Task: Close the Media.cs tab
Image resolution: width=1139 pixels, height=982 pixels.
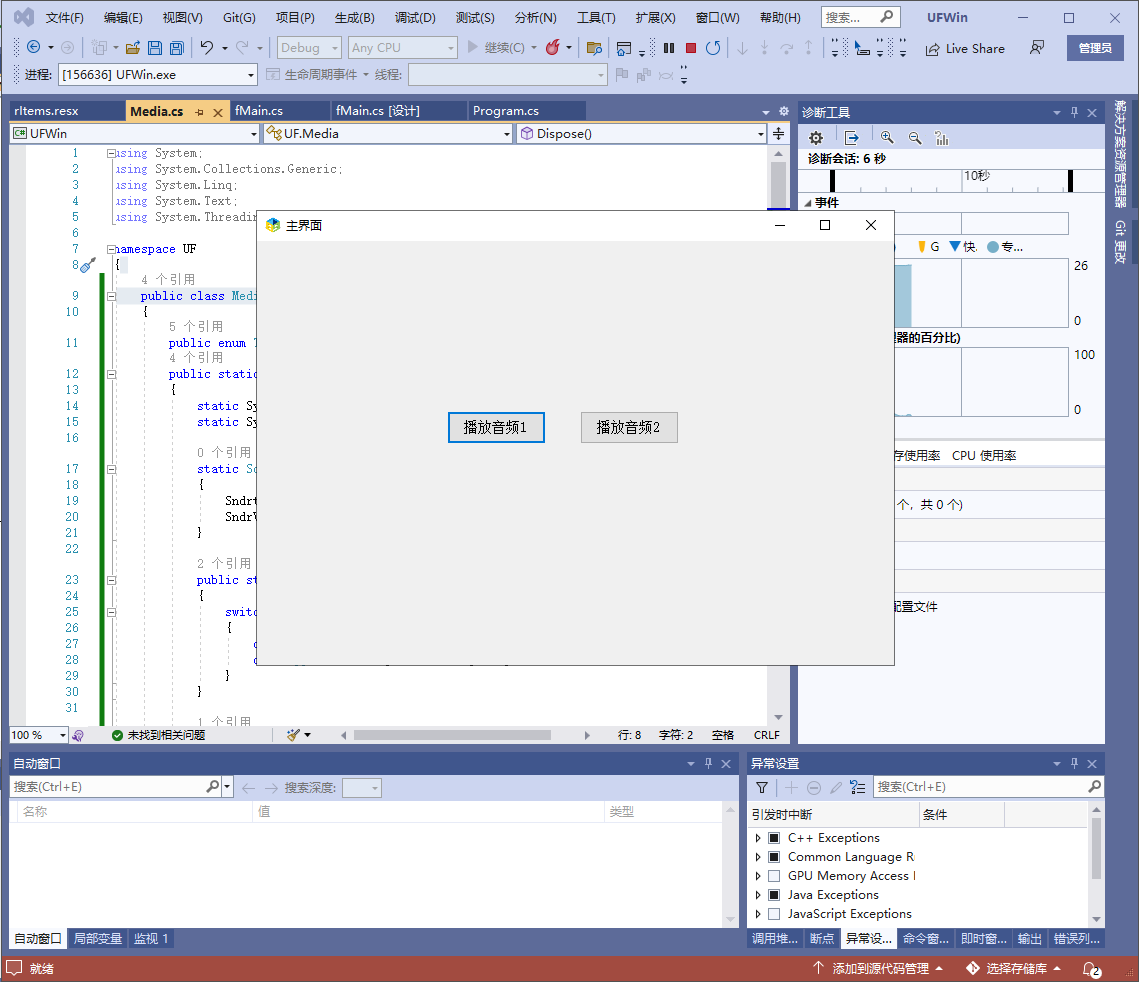Action: (x=217, y=113)
